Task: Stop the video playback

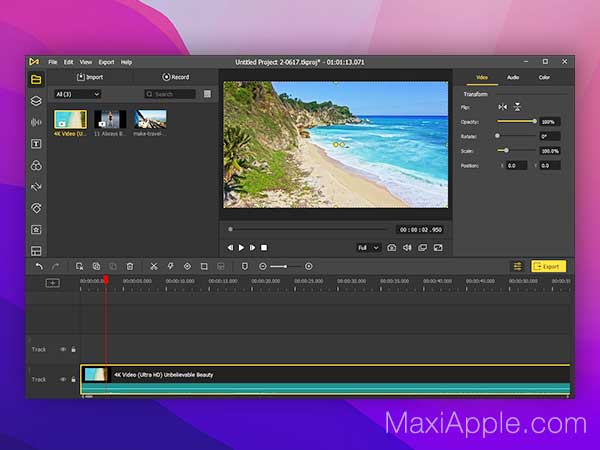Action: [x=264, y=248]
